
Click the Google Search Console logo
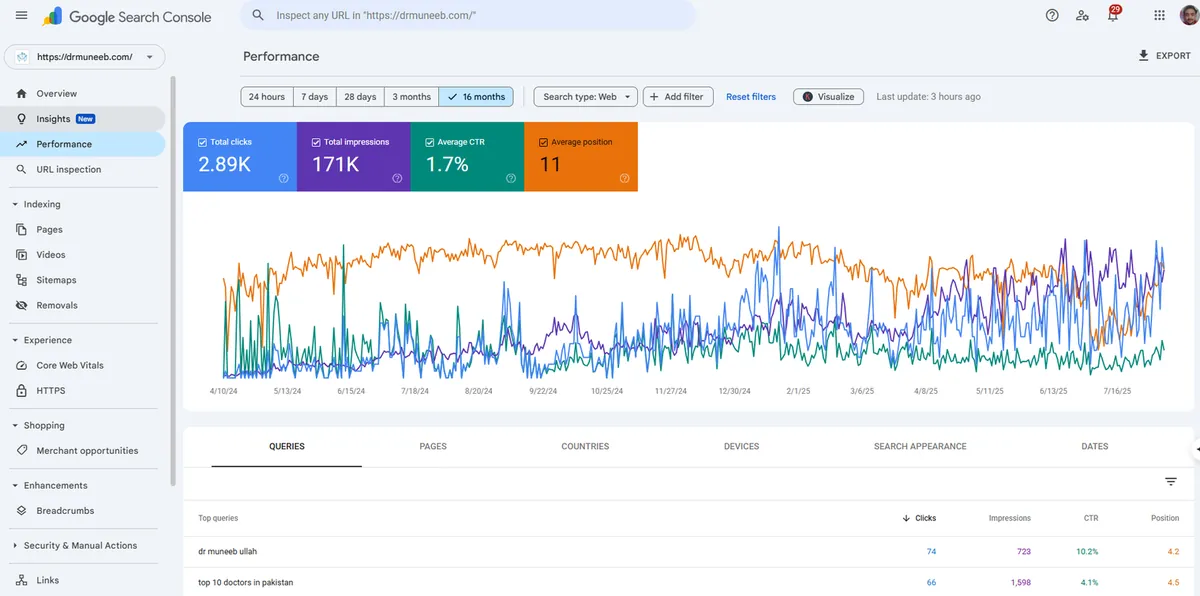pos(127,16)
